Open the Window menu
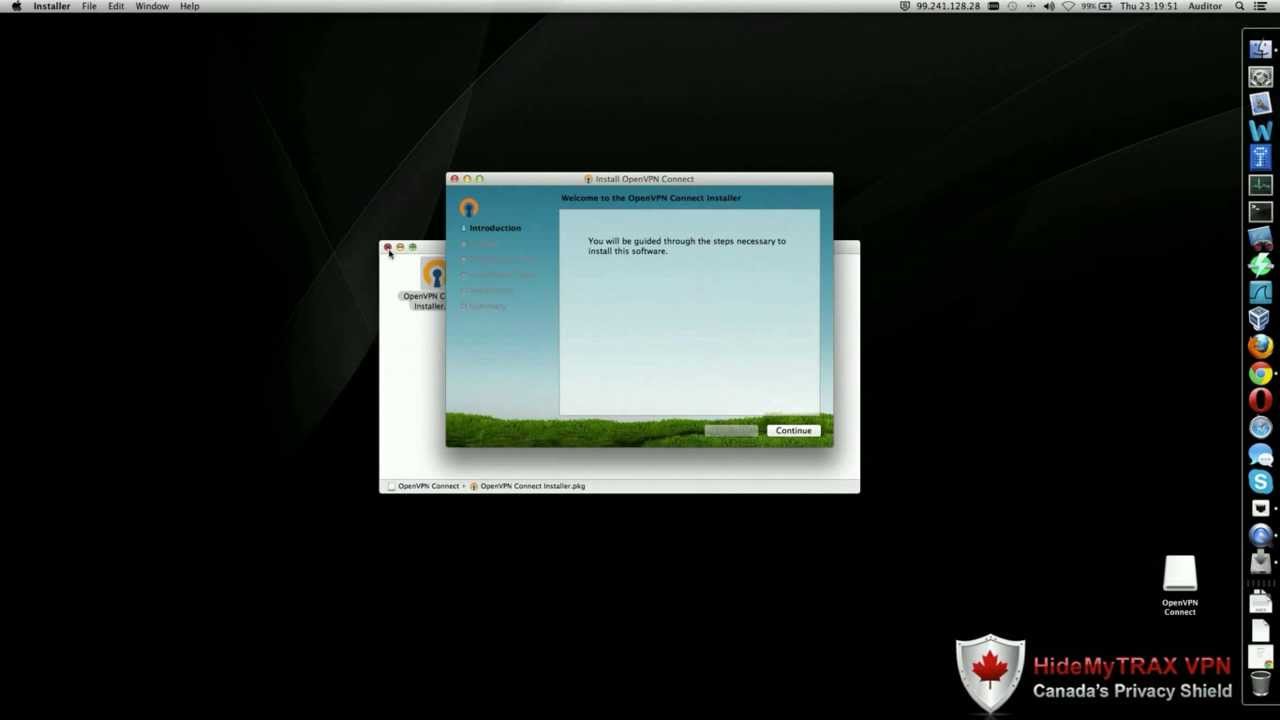The image size is (1280, 720). coord(152,6)
